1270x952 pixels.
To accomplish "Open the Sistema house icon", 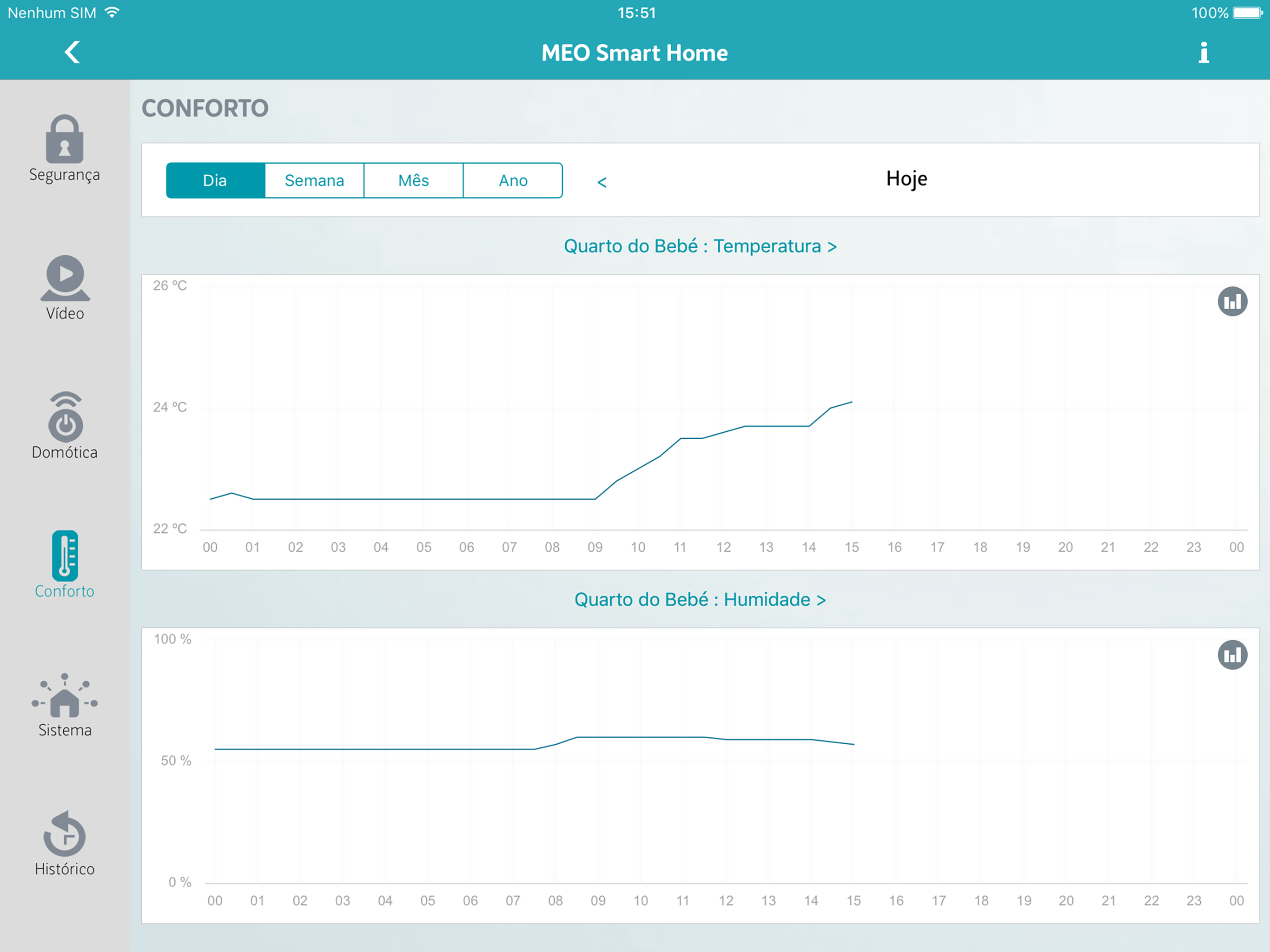I will (65, 696).
